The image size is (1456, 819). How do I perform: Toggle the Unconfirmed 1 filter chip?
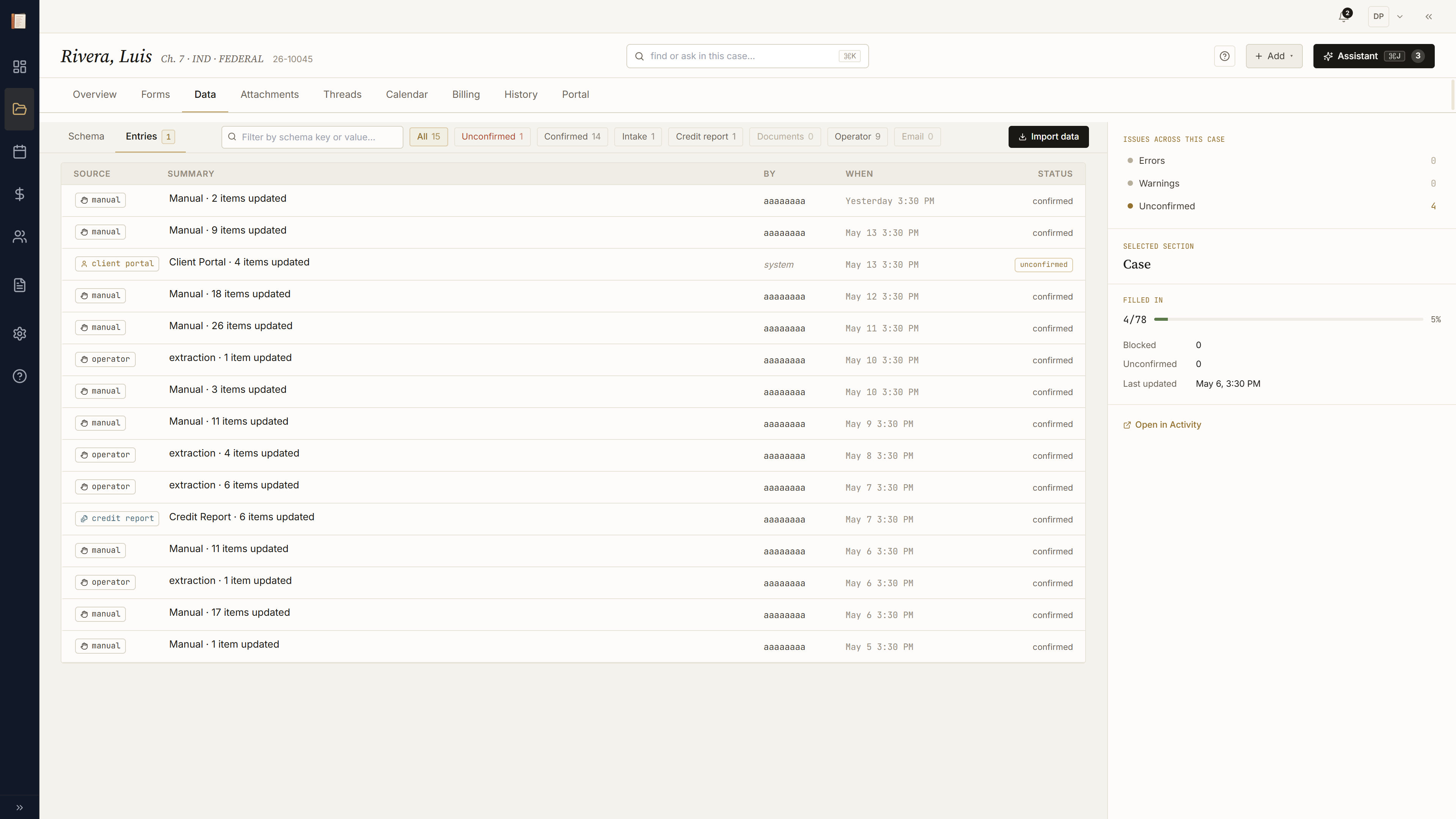tap(492, 136)
